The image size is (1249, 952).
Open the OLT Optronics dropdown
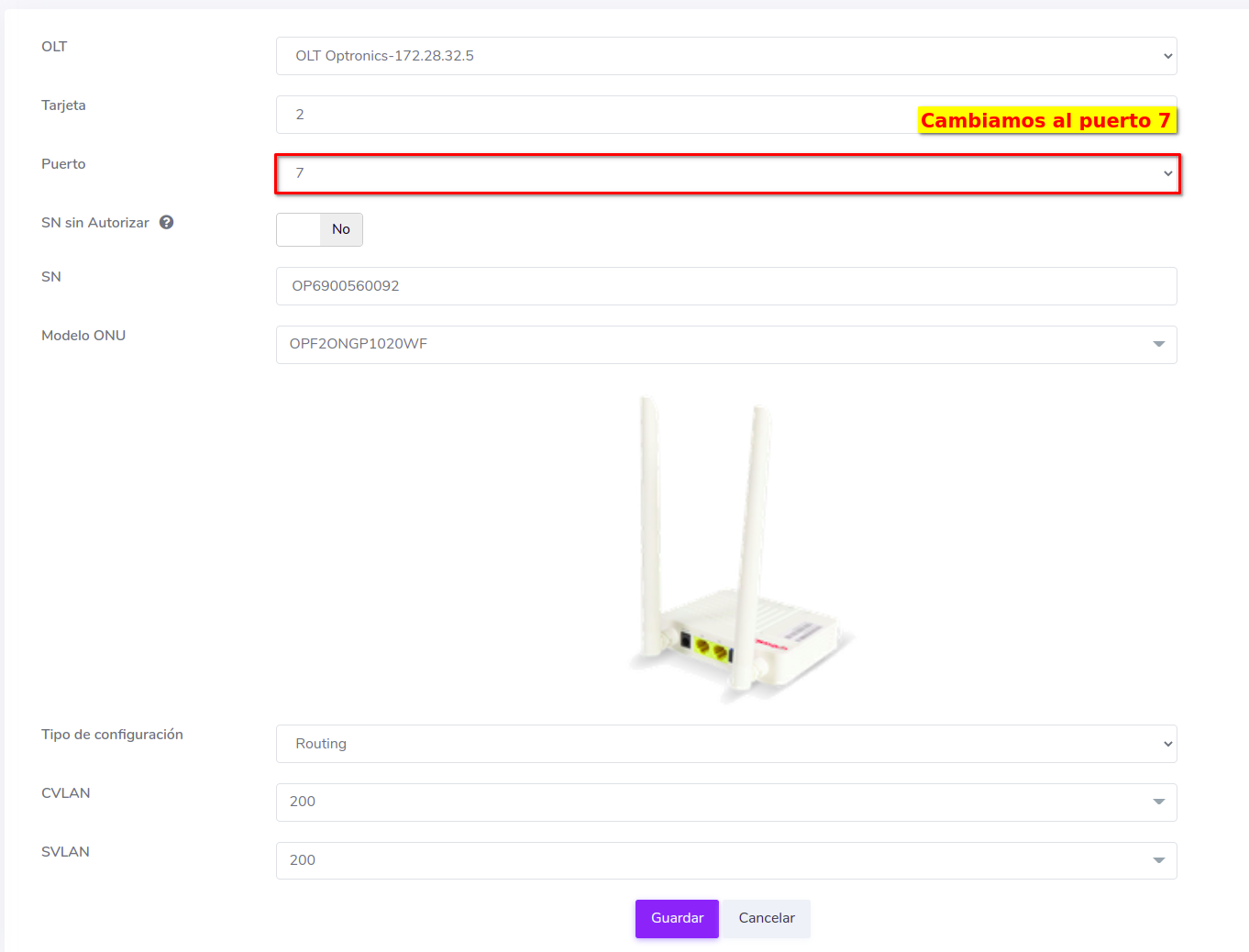click(x=725, y=56)
